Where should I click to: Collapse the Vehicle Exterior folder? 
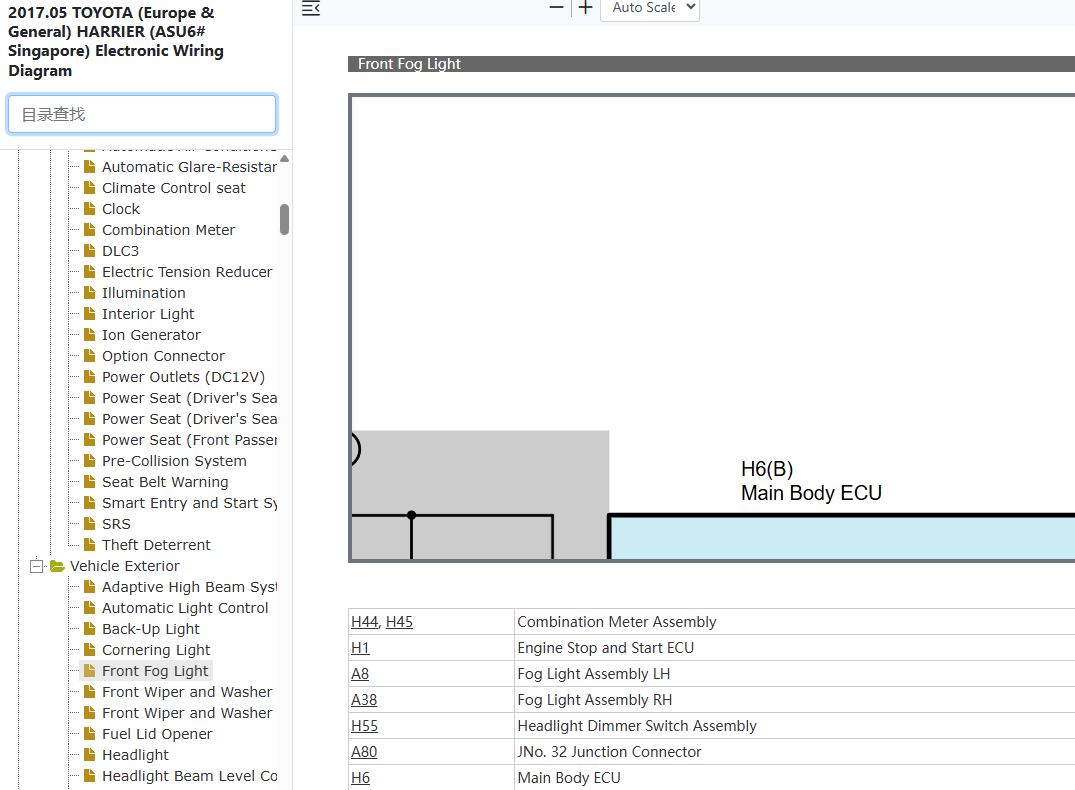tap(36, 566)
